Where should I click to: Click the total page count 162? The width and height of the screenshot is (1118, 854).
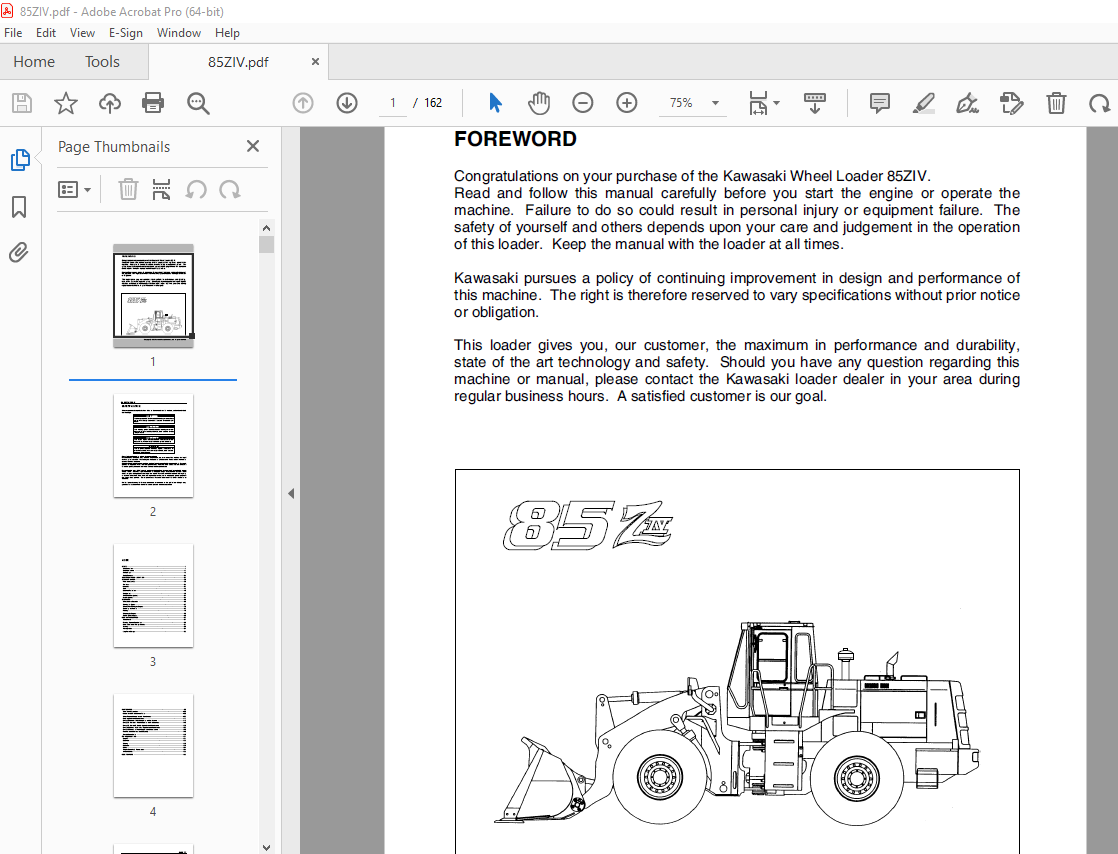pyautogui.click(x=433, y=103)
